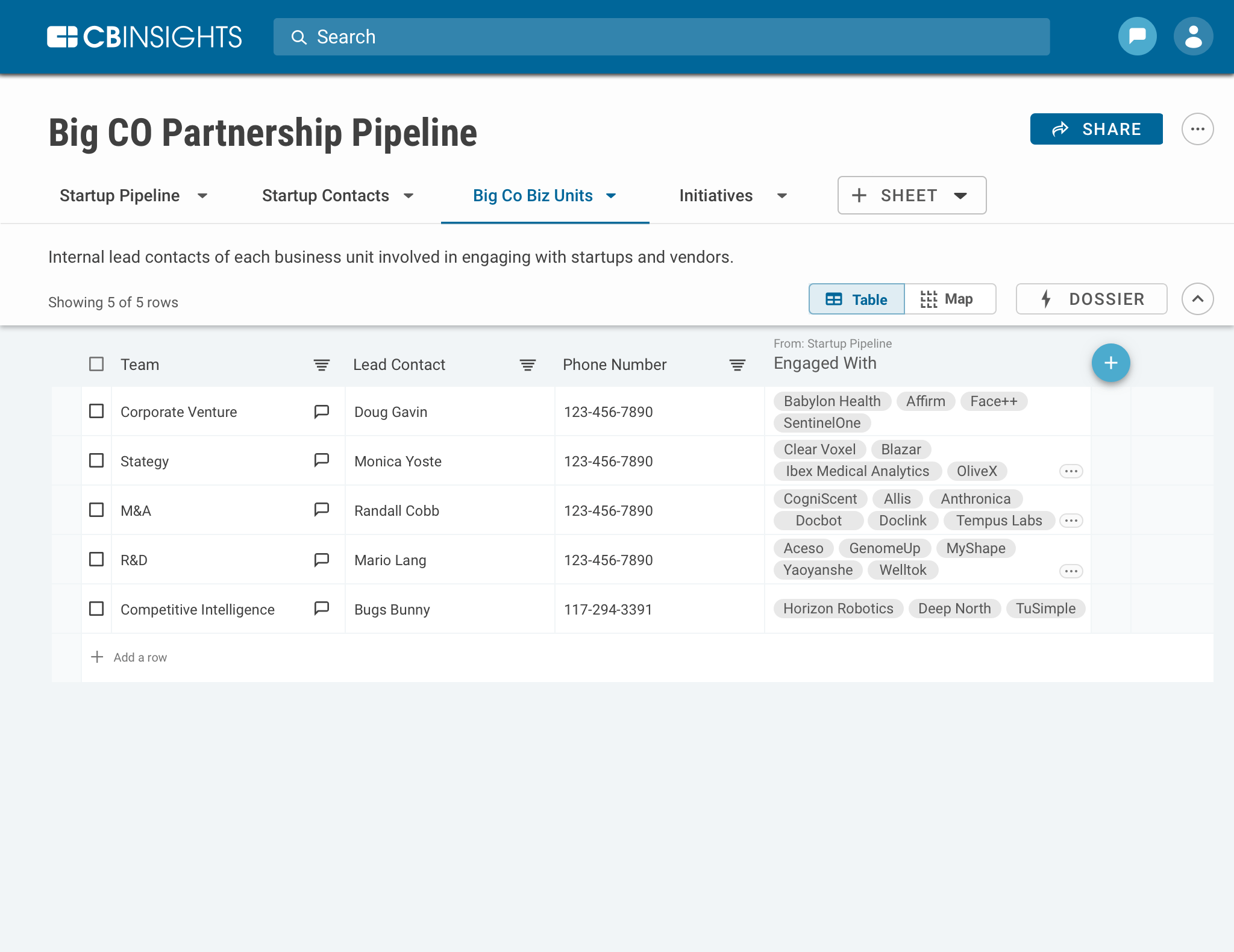Click the Phone Number column filter icon
Screen dimensions: 1234x952
[737, 365]
